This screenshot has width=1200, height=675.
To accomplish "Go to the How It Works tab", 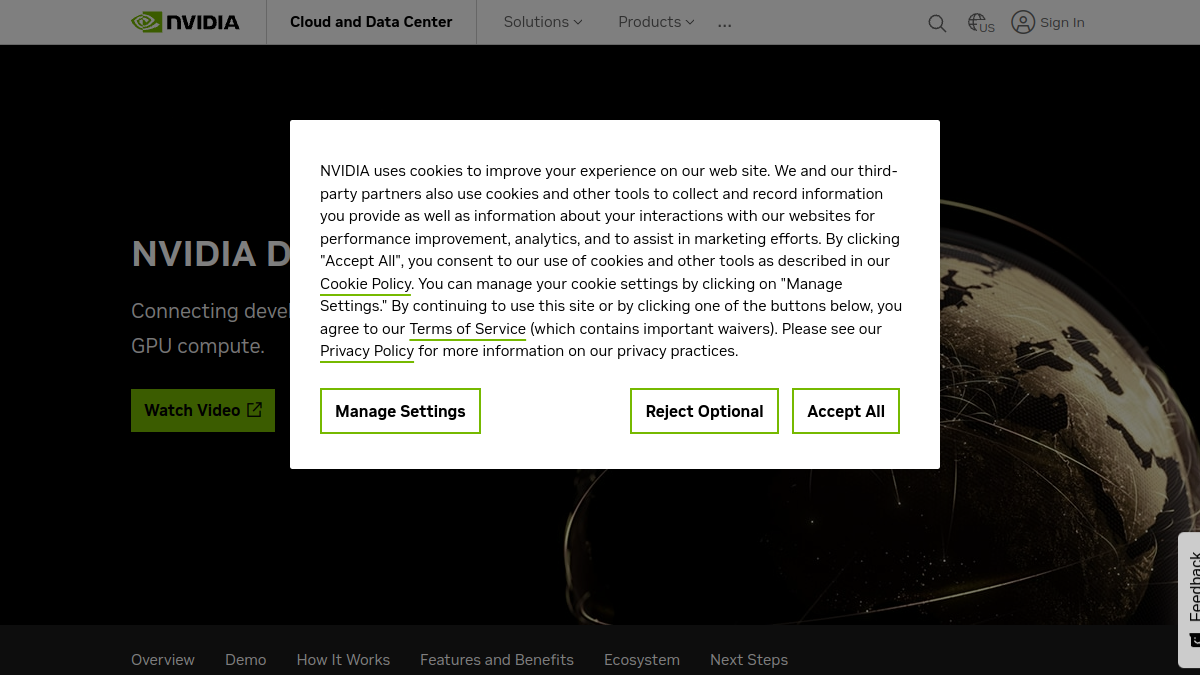I will (x=343, y=660).
